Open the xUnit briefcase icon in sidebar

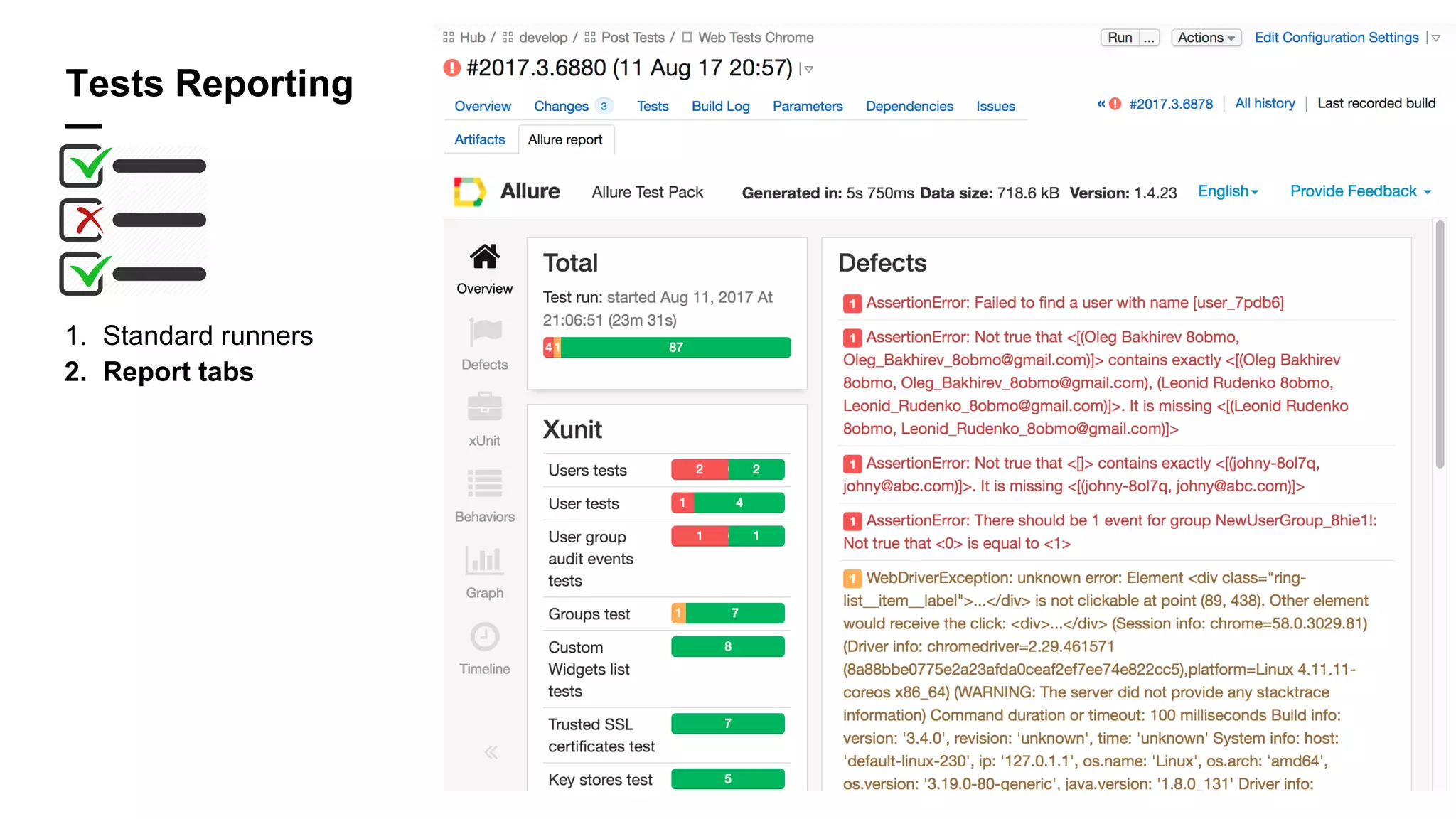tap(484, 407)
